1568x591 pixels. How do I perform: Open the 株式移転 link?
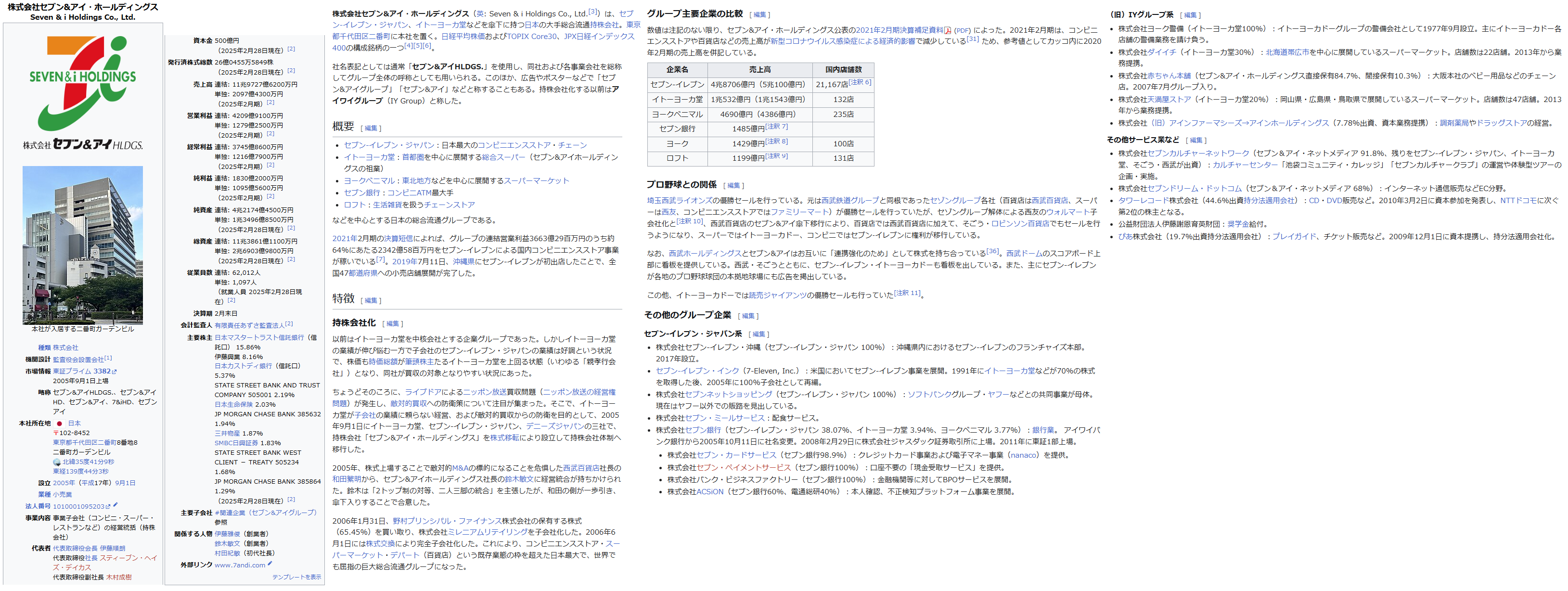point(505,438)
